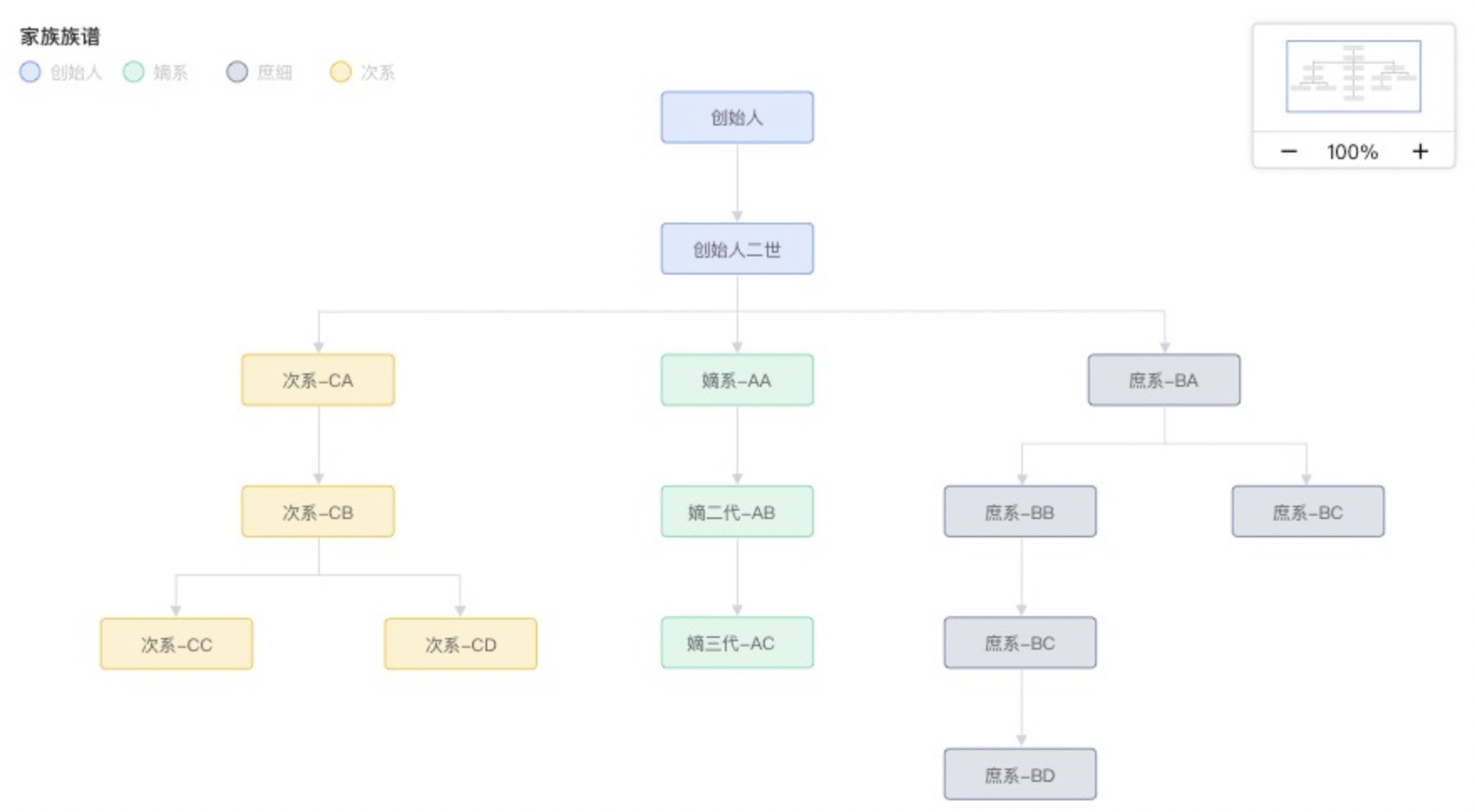Viewport: 1475px width, 812px height.
Task: Zoom out with the minus button
Action: point(1288,152)
